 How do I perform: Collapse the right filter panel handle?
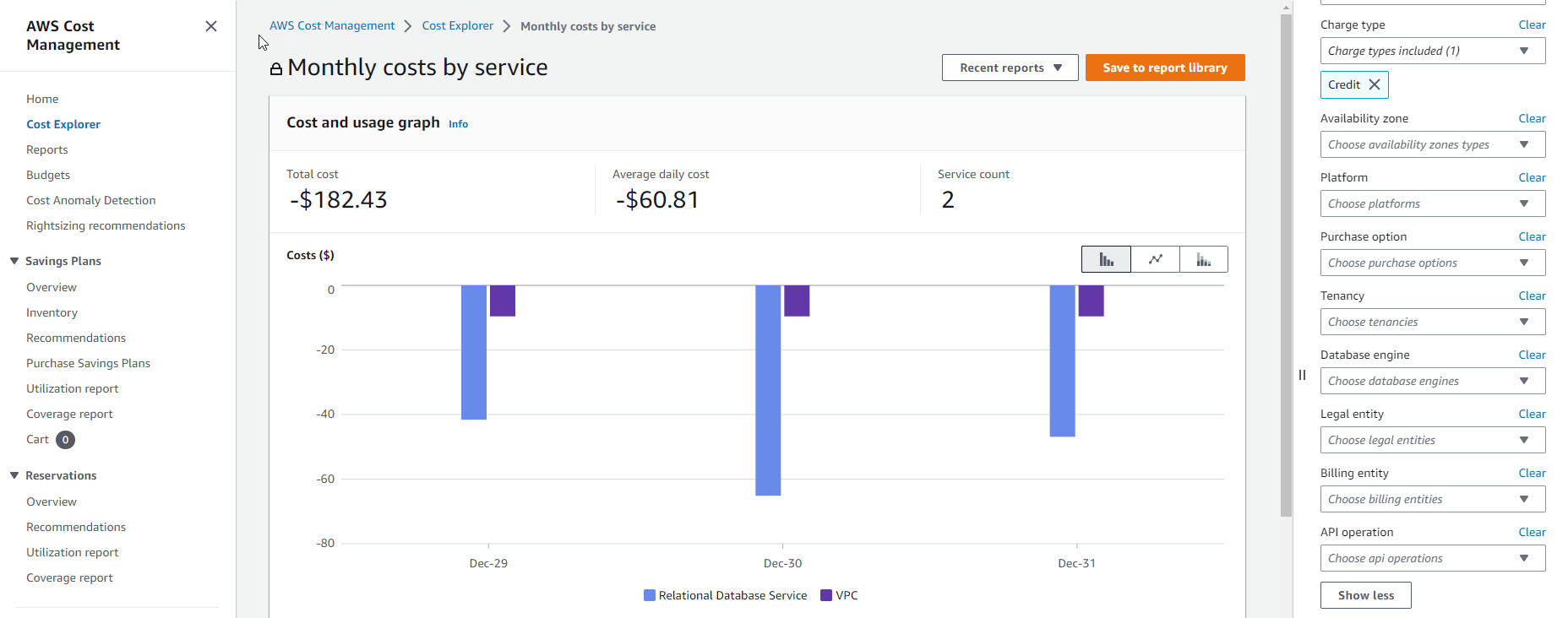[x=1302, y=375]
